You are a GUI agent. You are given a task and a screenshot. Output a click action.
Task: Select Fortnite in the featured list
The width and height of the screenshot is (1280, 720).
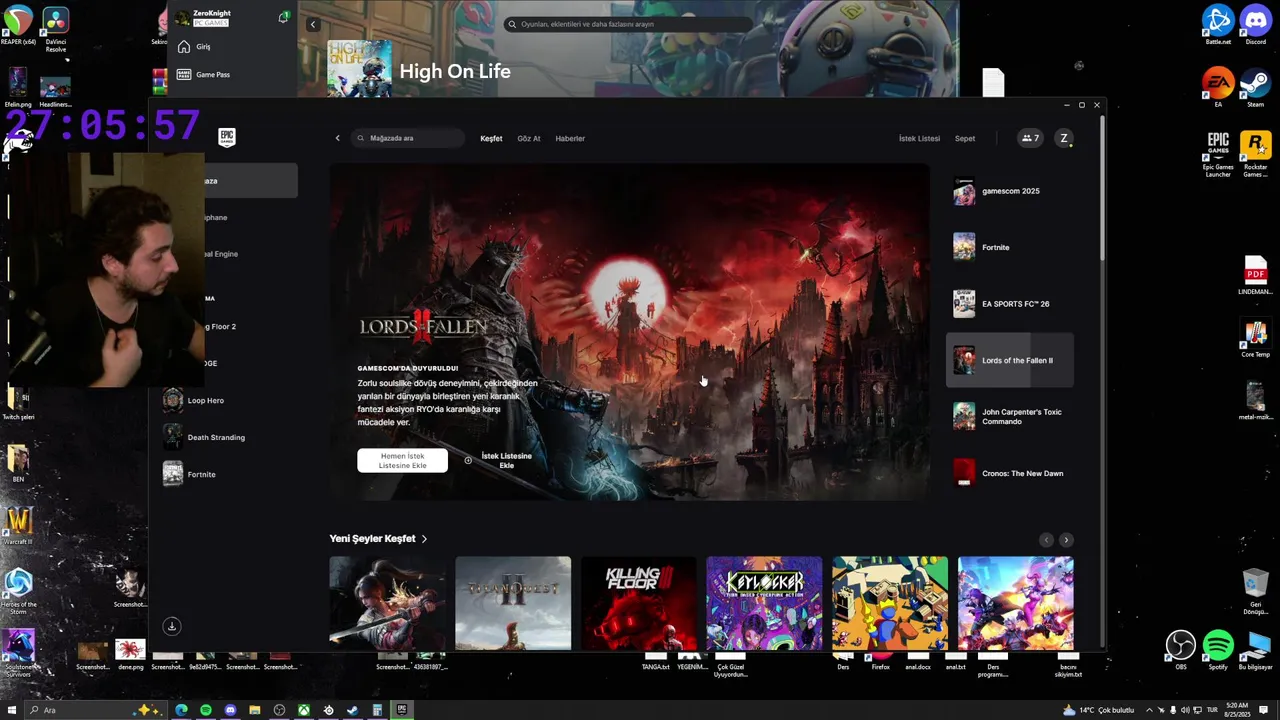click(x=1010, y=247)
